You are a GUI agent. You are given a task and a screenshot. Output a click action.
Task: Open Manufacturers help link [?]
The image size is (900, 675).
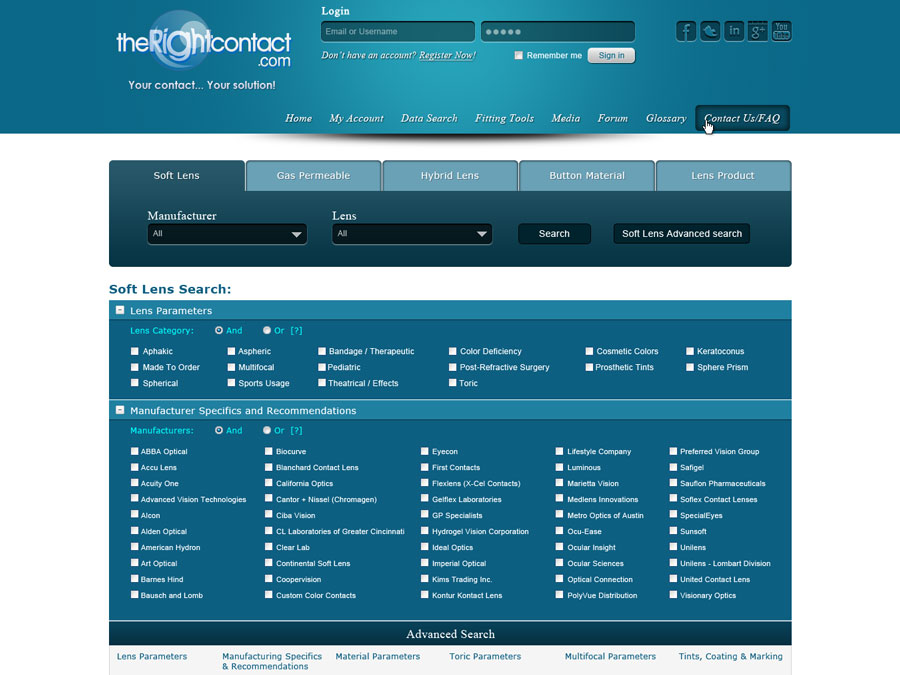296,430
